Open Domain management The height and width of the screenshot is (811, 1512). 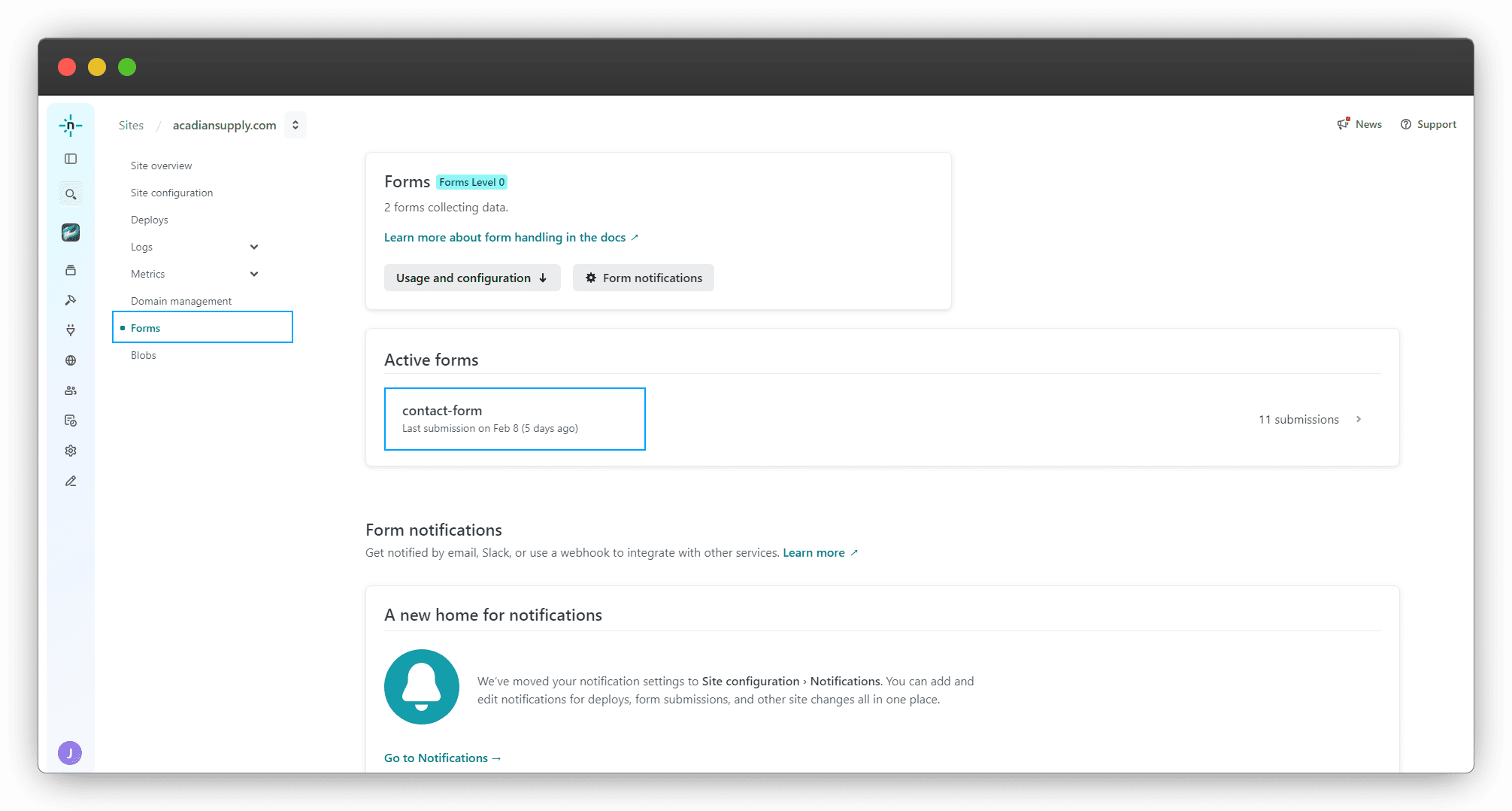pyautogui.click(x=180, y=301)
